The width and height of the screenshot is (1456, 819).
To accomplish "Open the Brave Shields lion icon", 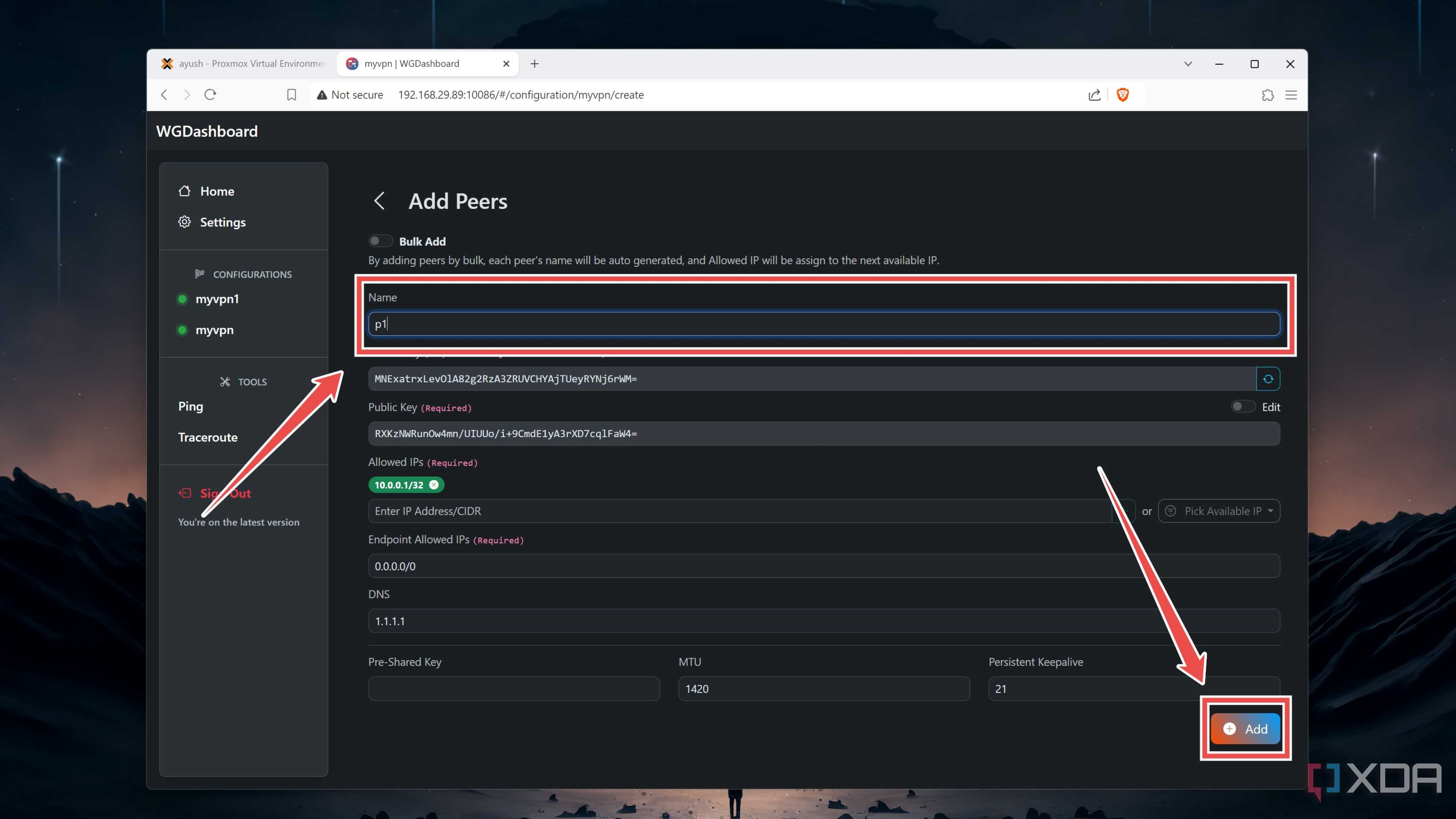I will (x=1122, y=94).
